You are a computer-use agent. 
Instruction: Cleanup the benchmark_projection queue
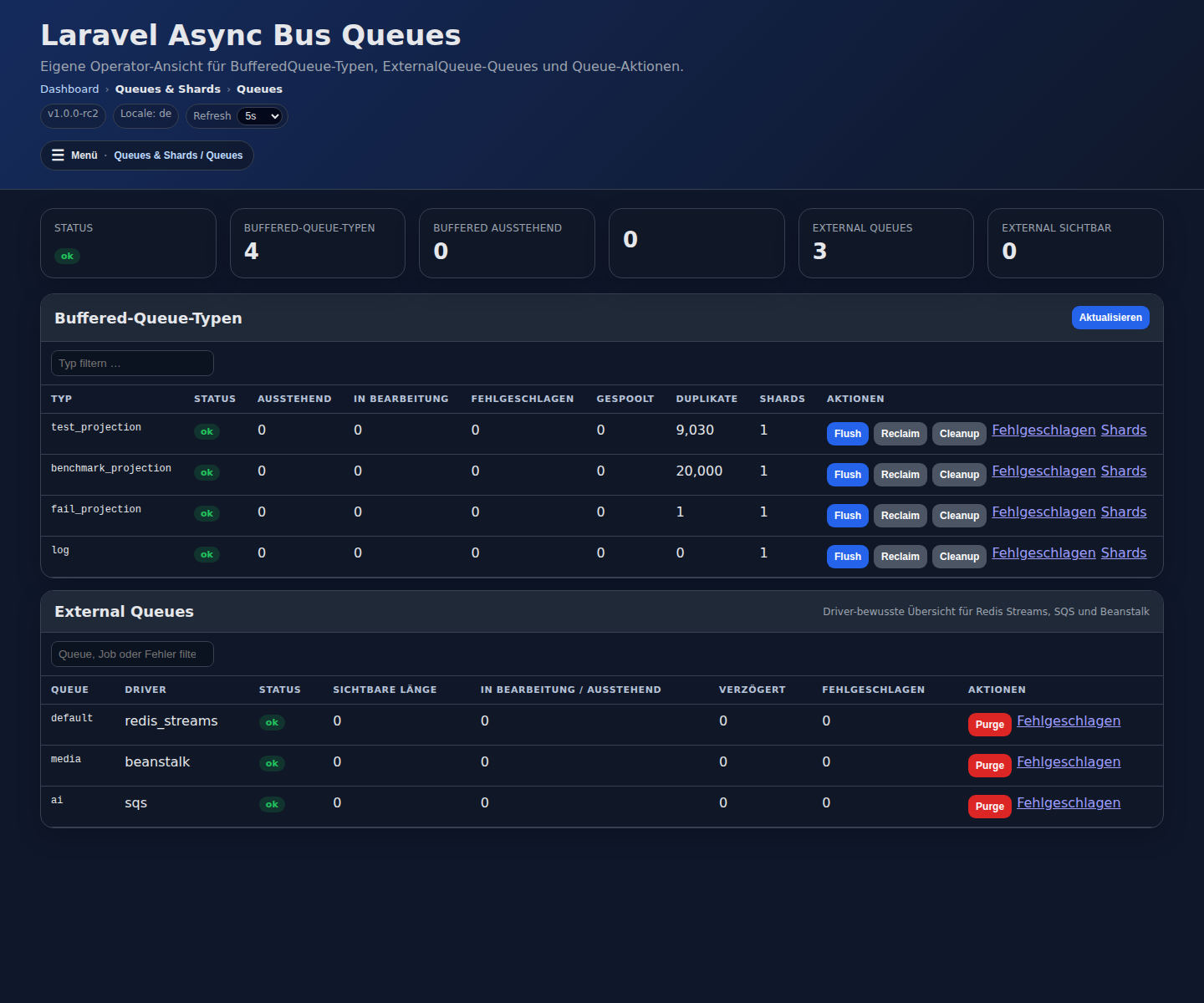pos(959,475)
